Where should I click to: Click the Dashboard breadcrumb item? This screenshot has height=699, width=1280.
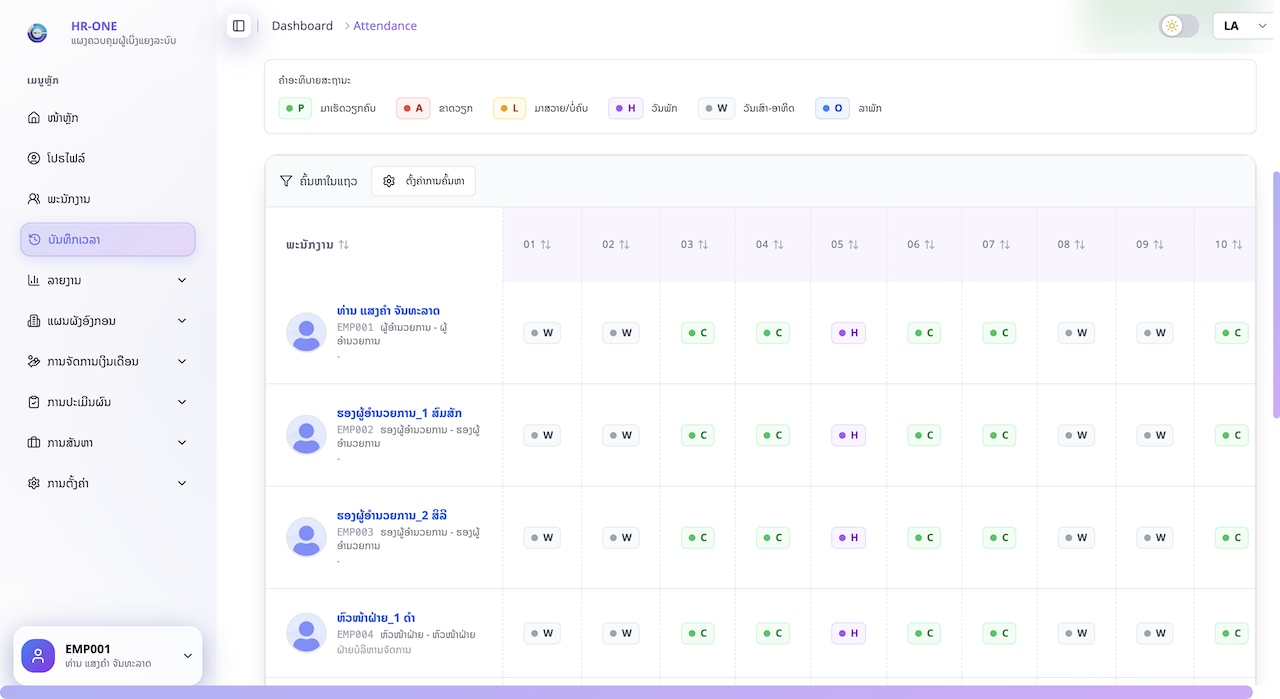302,25
